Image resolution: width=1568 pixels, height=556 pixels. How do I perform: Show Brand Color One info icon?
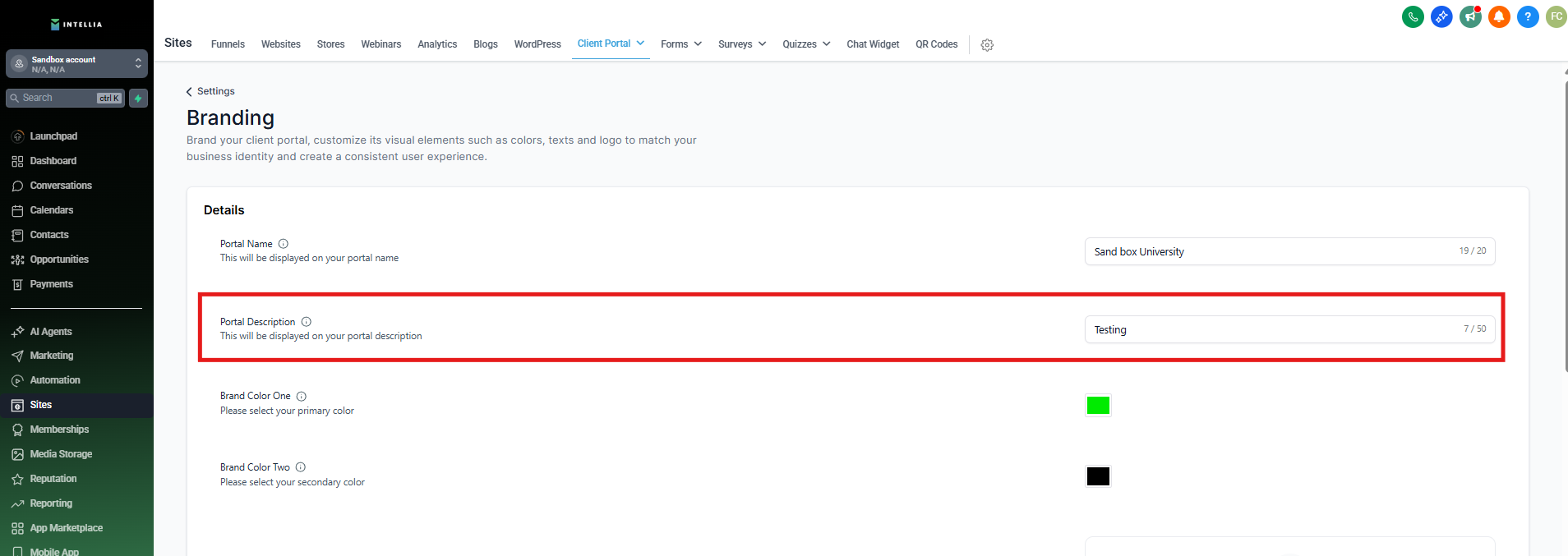(x=302, y=396)
